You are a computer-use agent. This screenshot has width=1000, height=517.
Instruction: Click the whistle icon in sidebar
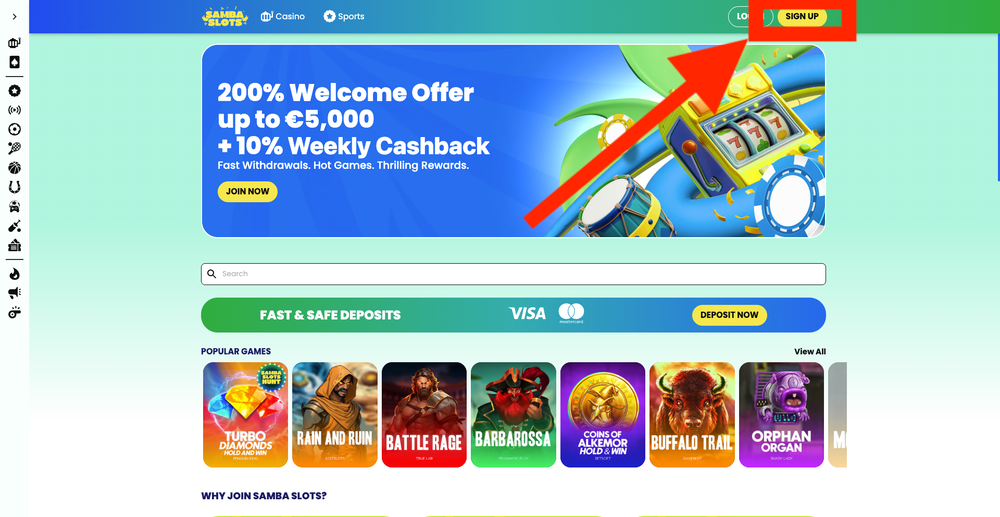click(14, 312)
